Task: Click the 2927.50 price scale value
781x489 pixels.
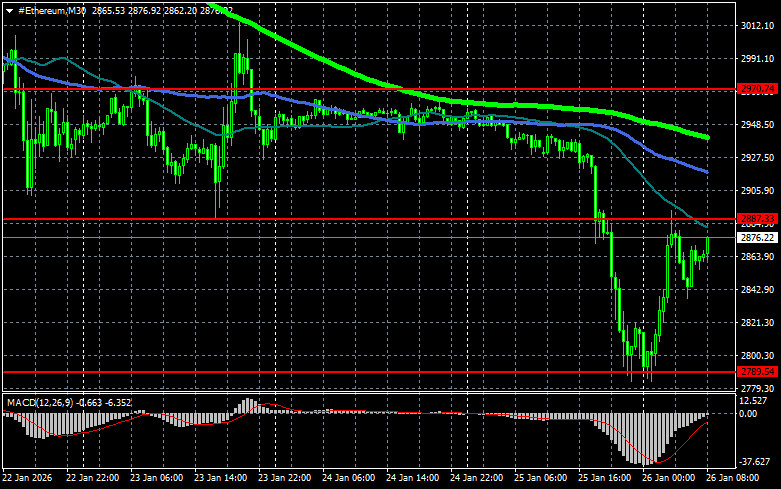Action: [x=758, y=157]
